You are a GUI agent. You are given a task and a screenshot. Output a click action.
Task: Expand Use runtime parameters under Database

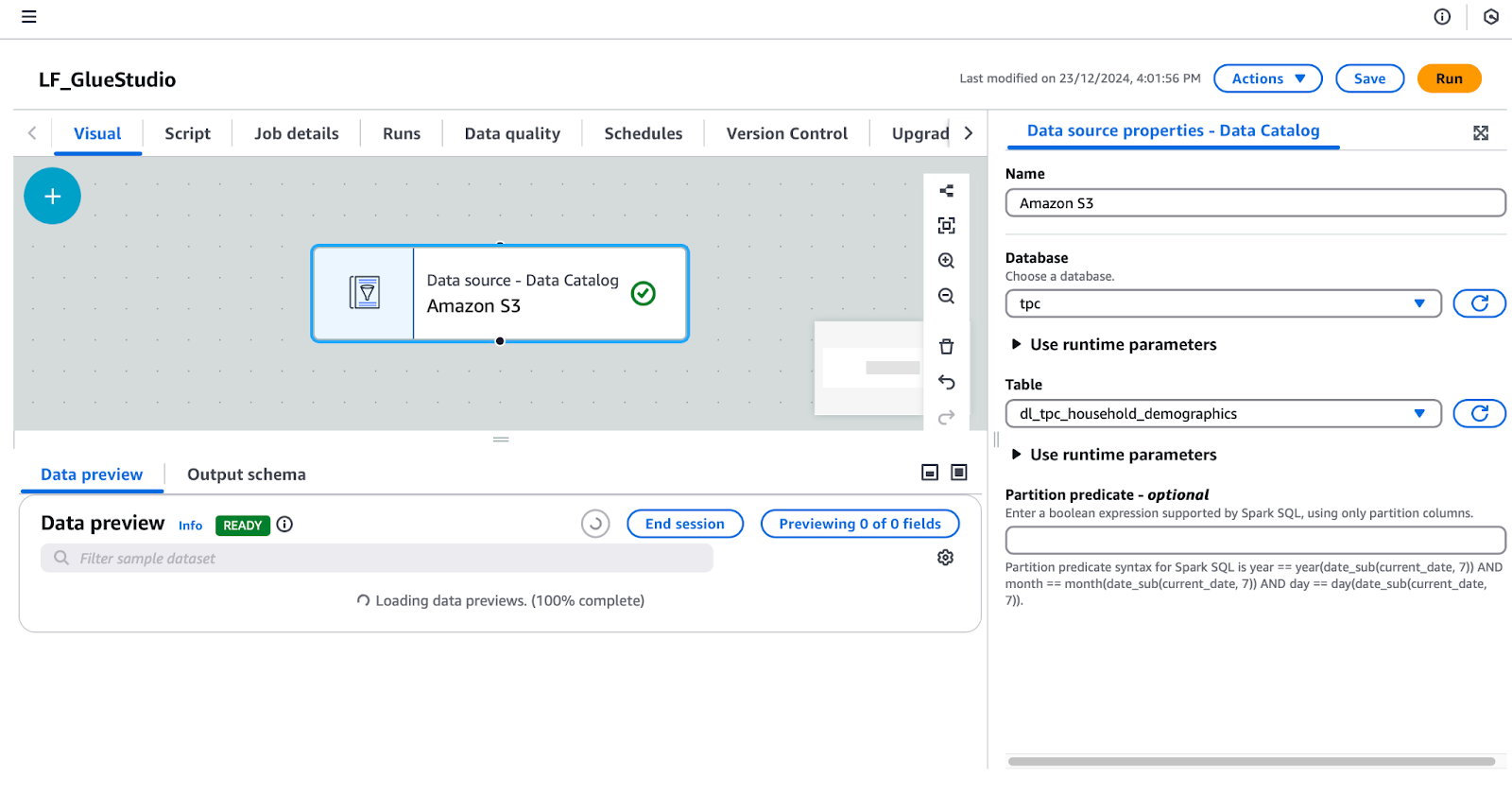[1114, 344]
